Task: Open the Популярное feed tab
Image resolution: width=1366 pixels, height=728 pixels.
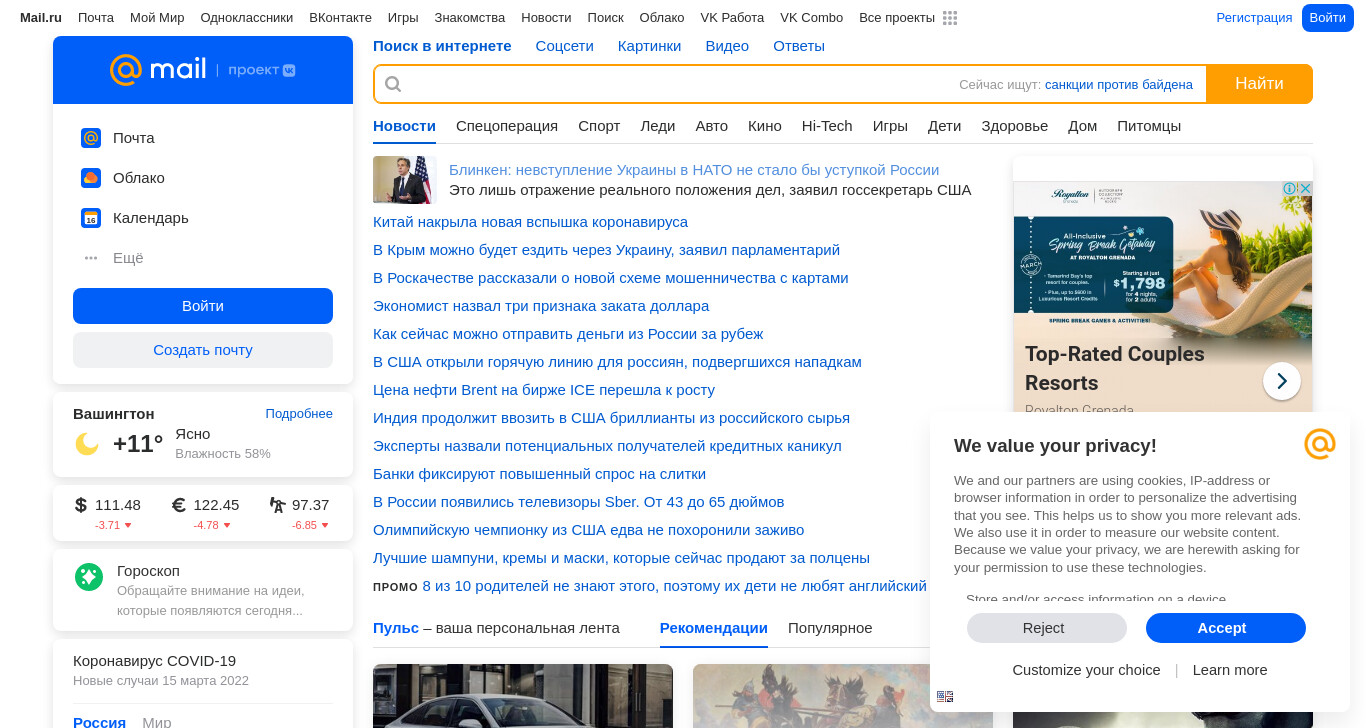Action: pyautogui.click(x=830, y=628)
